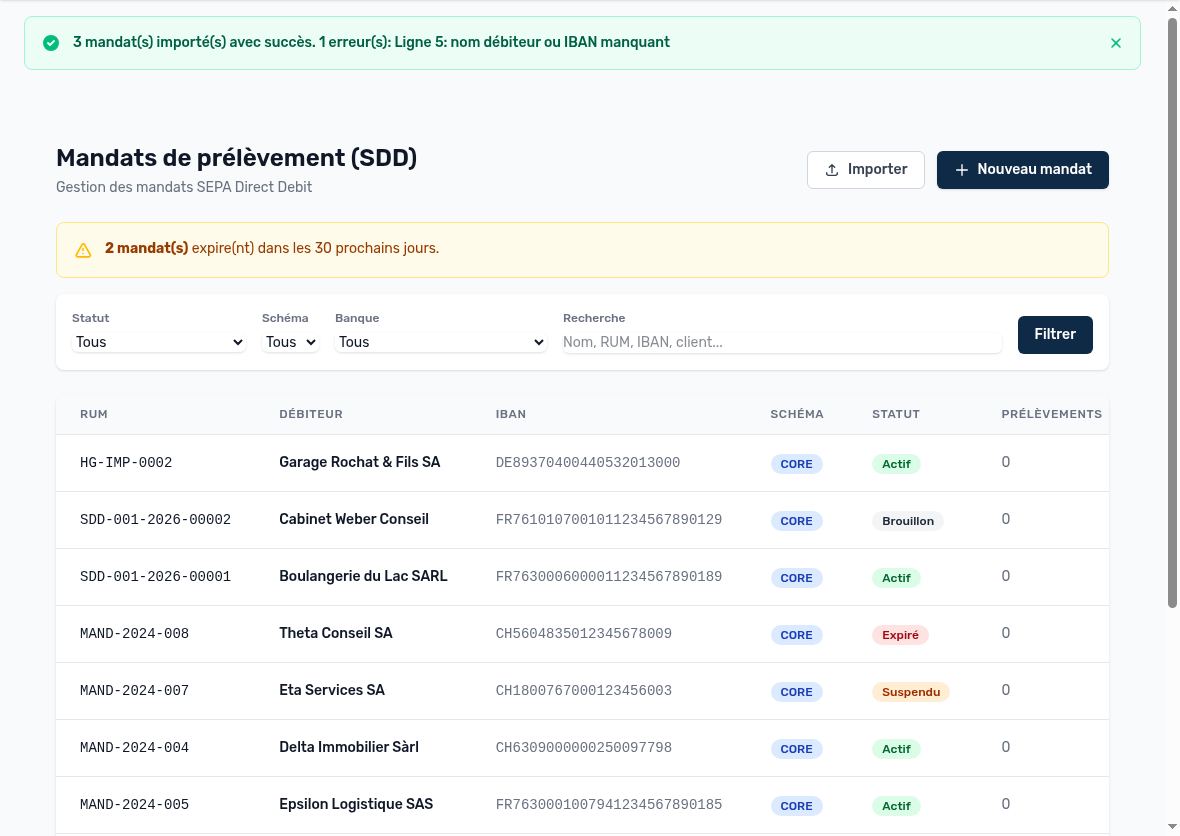Click the upload icon in Importer
Viewport: 1180px width, 836px height.
832,170
